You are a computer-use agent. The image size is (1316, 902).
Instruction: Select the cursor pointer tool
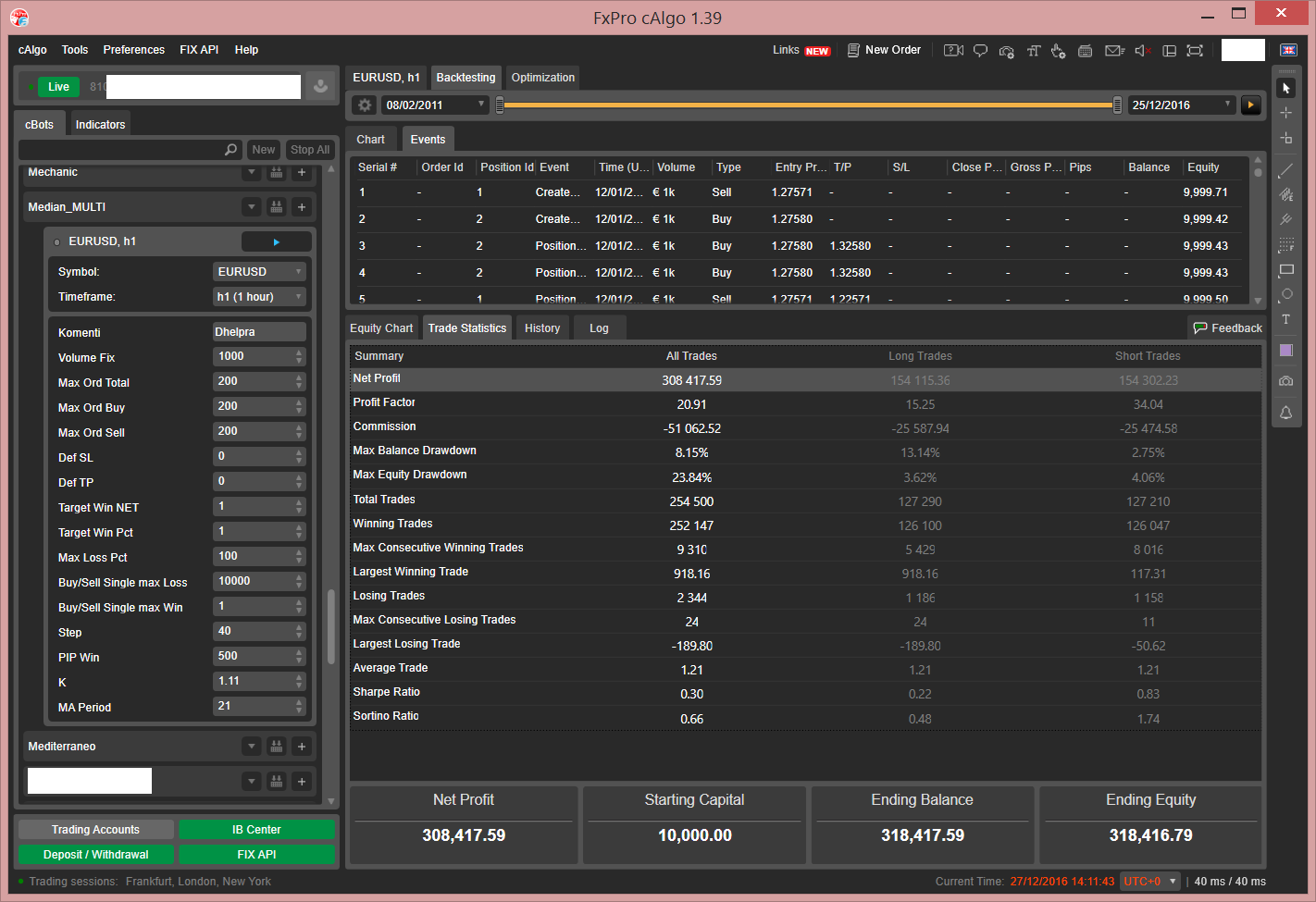(1285, 88)
